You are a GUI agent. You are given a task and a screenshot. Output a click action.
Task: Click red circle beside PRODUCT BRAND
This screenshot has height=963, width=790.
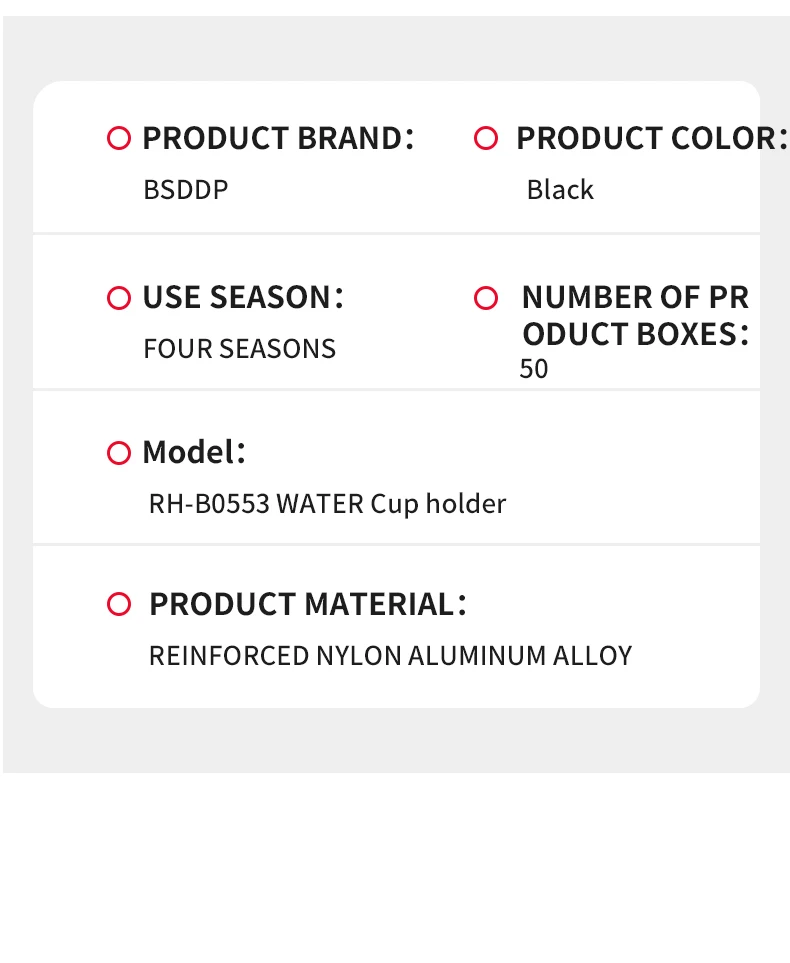119,138
